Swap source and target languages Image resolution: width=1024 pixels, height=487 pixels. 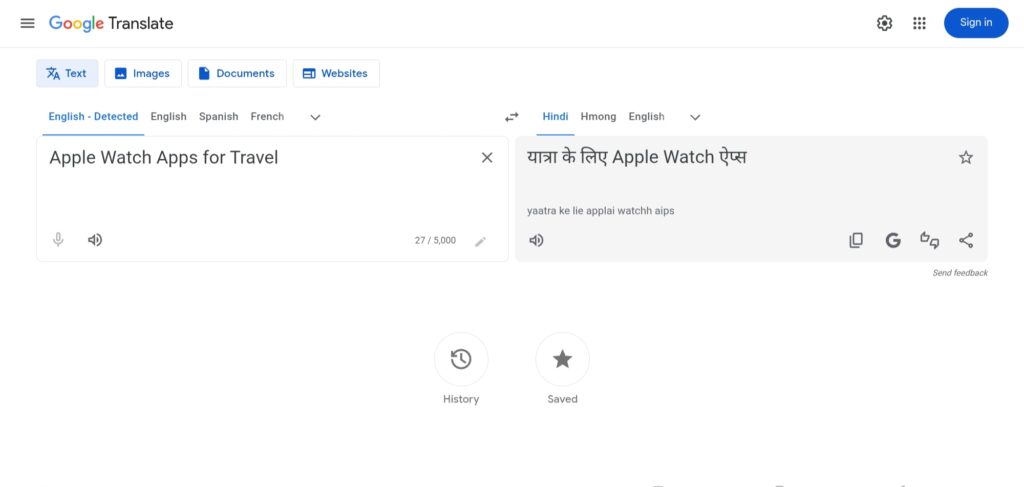coord(511,117)
